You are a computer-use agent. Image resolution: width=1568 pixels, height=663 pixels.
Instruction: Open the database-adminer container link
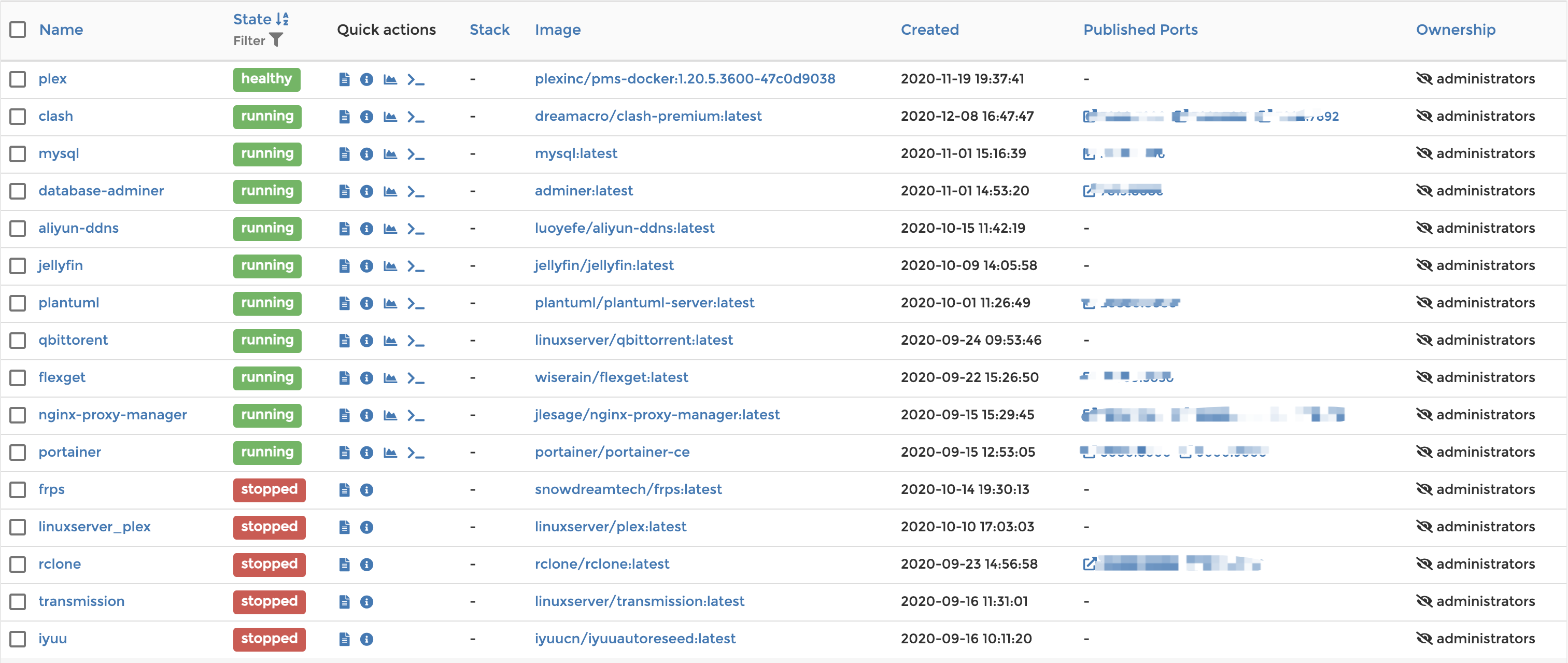click(x=101, y=191)
